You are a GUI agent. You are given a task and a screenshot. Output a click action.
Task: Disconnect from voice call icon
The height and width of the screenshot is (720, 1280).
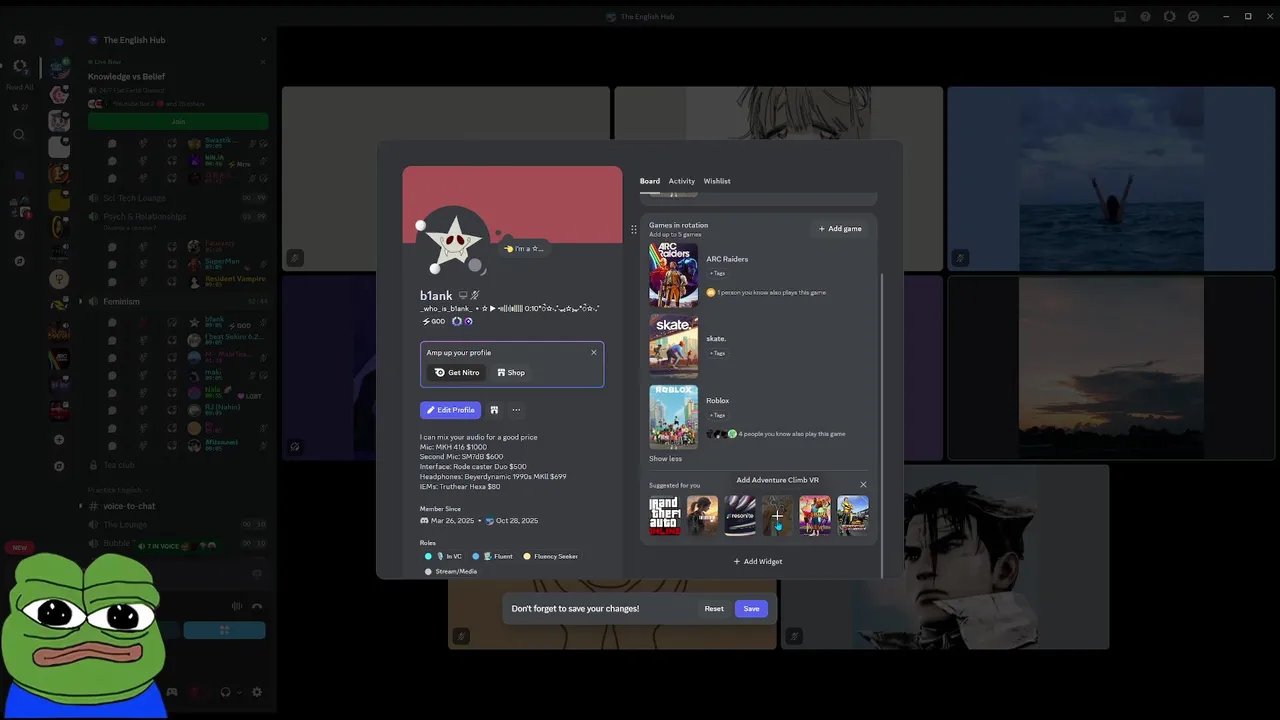click(257, 606)
